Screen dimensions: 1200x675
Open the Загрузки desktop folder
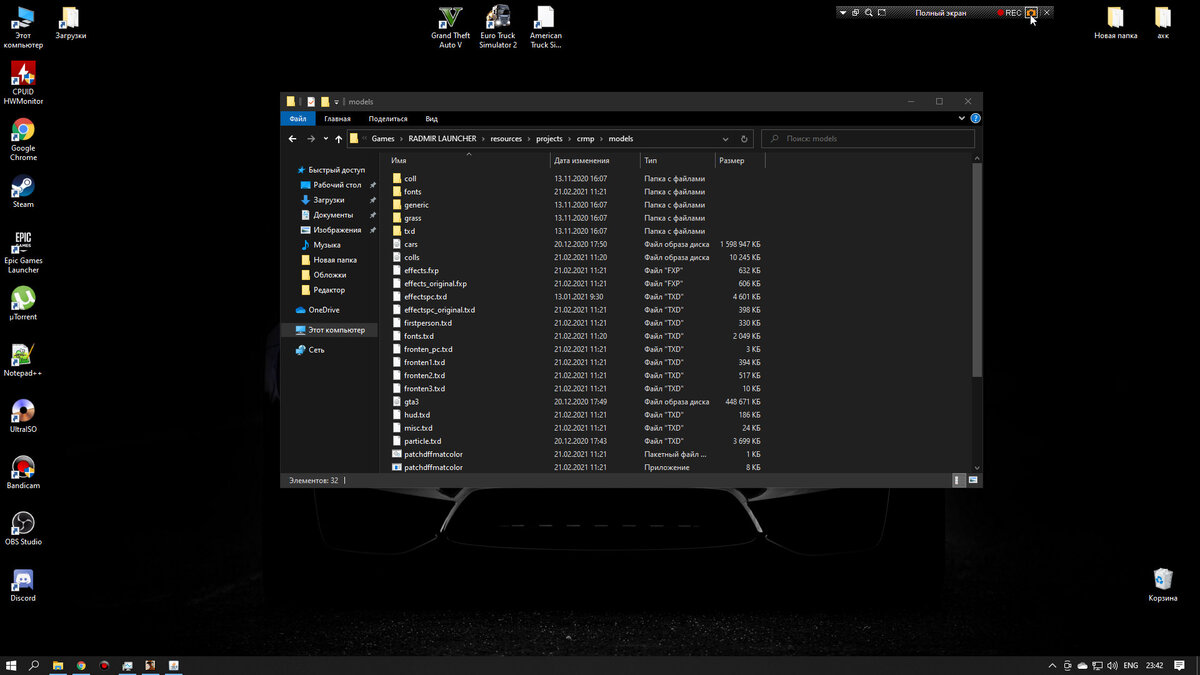[70, 23]
